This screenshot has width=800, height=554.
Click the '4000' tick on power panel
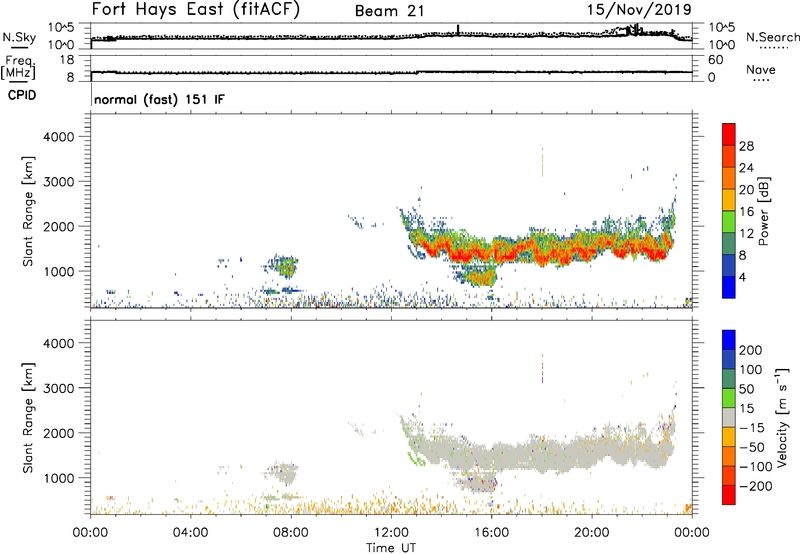pyautogui.click(x=58, y=137)
